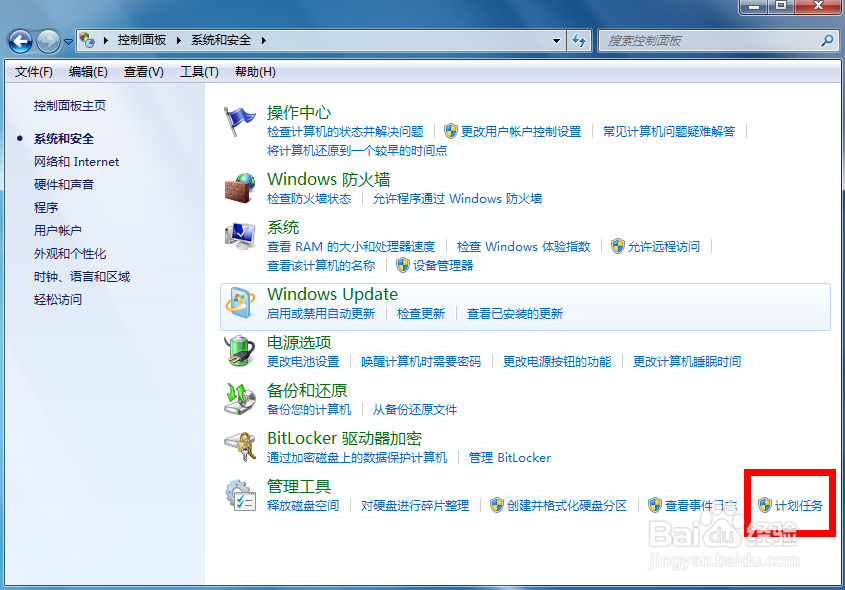Click 释放磁盘空间 link
The image size is (845, 590).
tap(303, 505)
